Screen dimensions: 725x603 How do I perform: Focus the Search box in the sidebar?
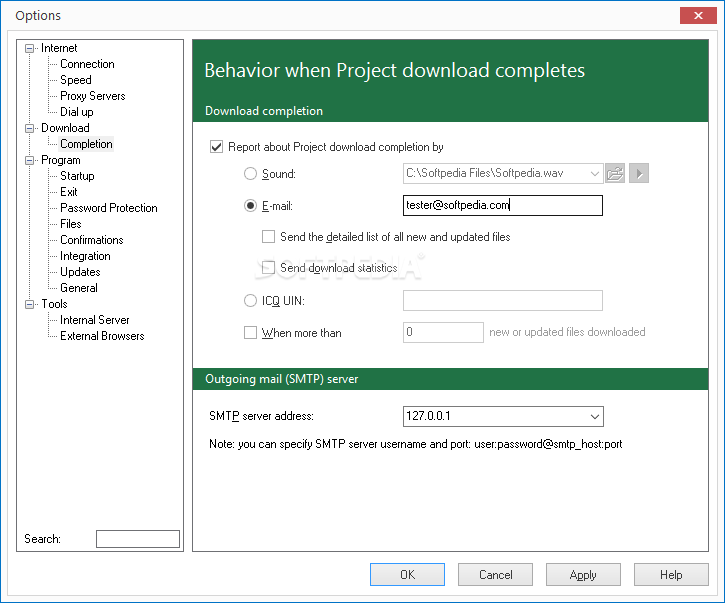coord(138,539)
